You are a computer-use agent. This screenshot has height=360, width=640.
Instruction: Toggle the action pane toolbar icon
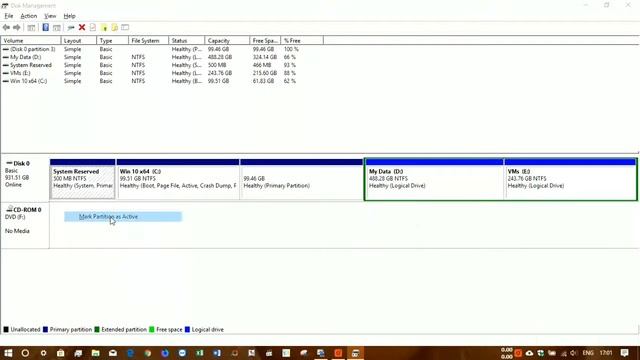[x=57, y=27]
